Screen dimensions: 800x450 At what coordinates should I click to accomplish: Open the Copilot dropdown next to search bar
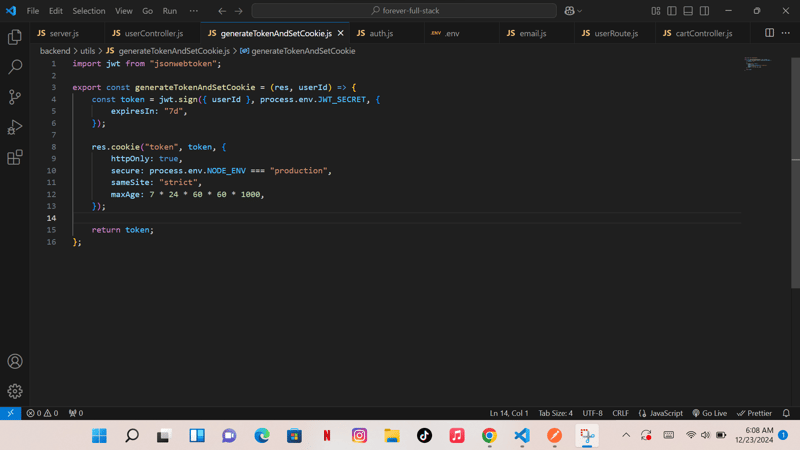coord(574,11)
